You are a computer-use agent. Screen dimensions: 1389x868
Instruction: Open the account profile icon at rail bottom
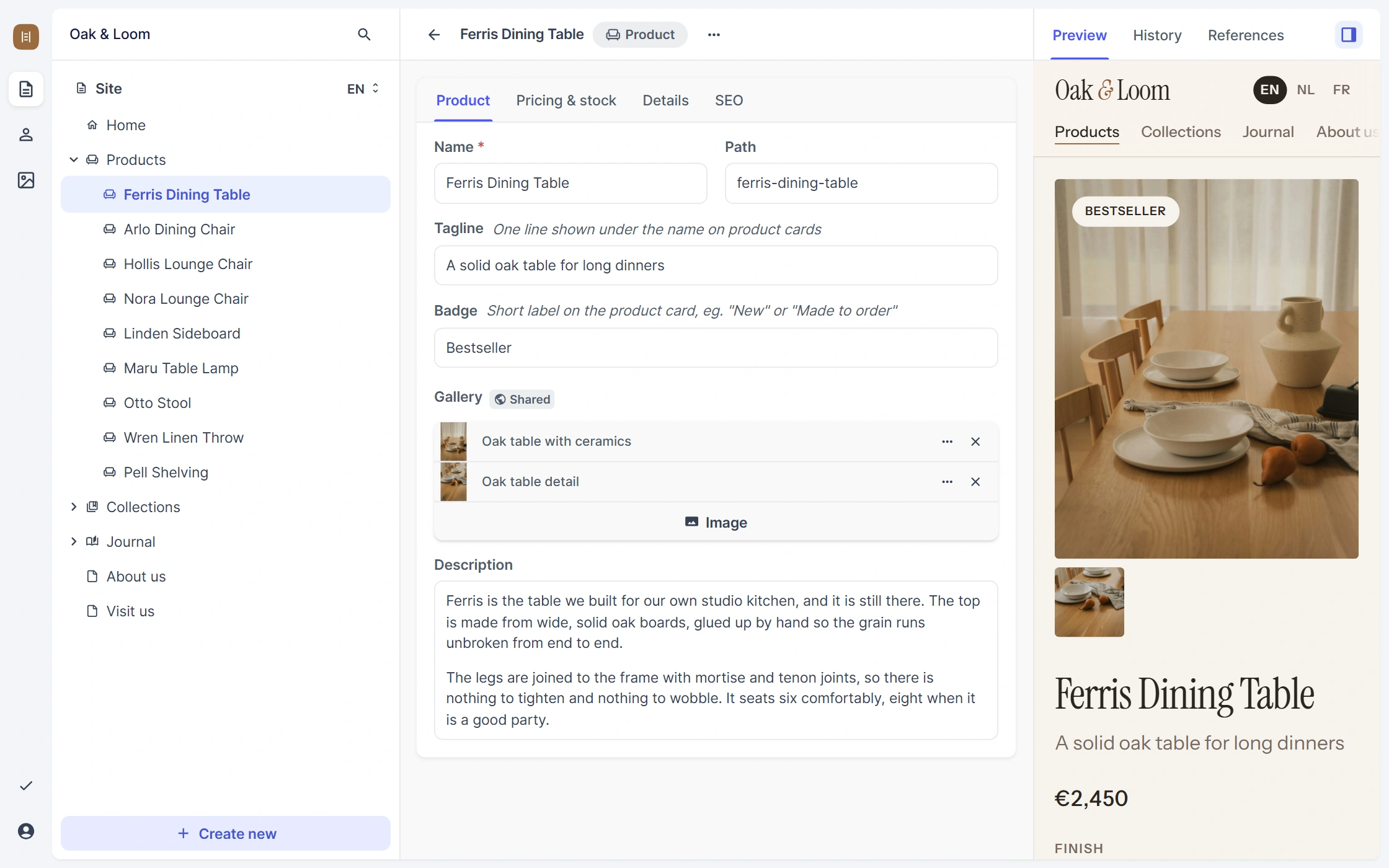[x=26, y=831]
